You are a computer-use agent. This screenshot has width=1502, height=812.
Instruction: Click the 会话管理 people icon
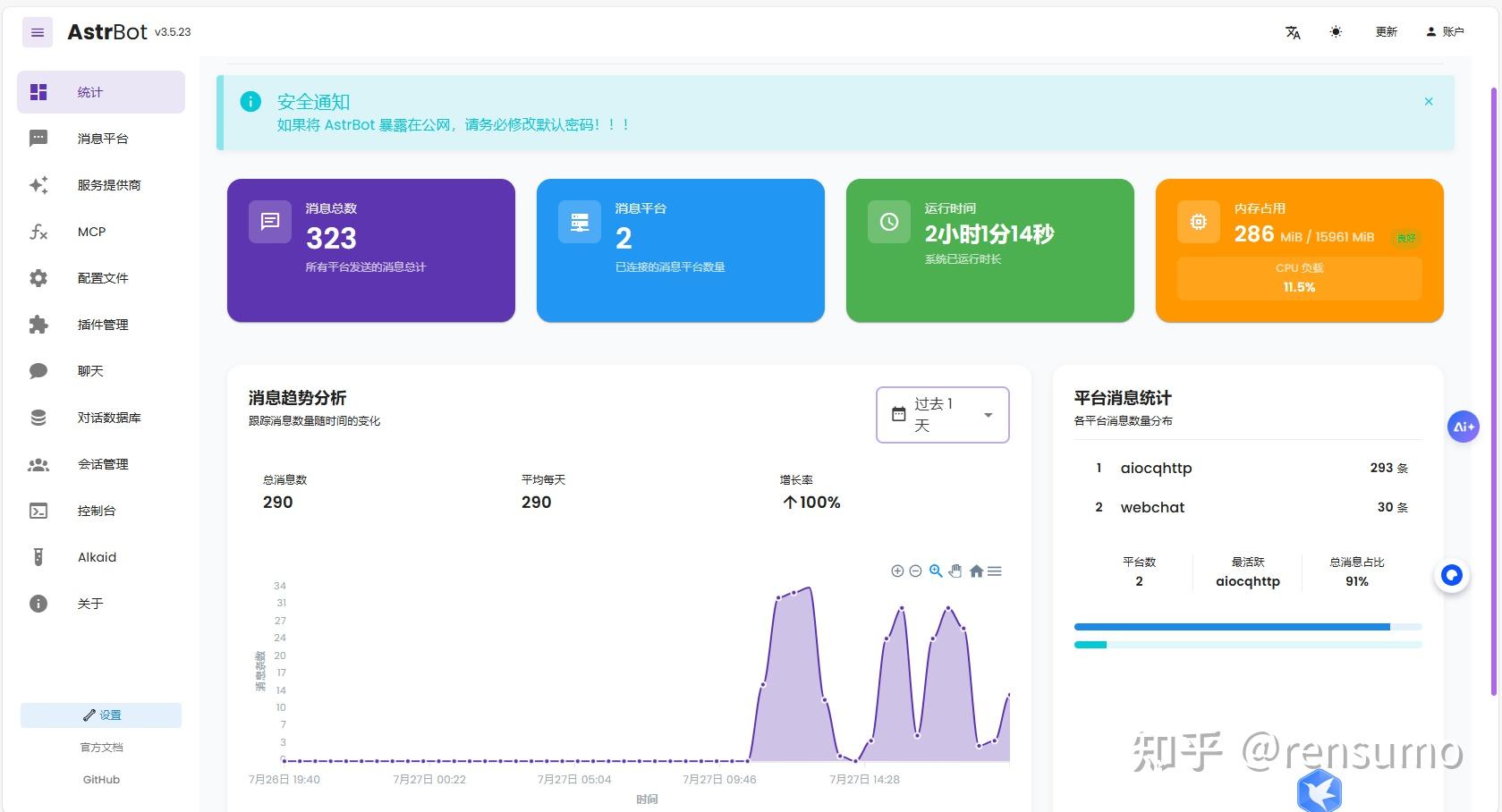(38, 464)
